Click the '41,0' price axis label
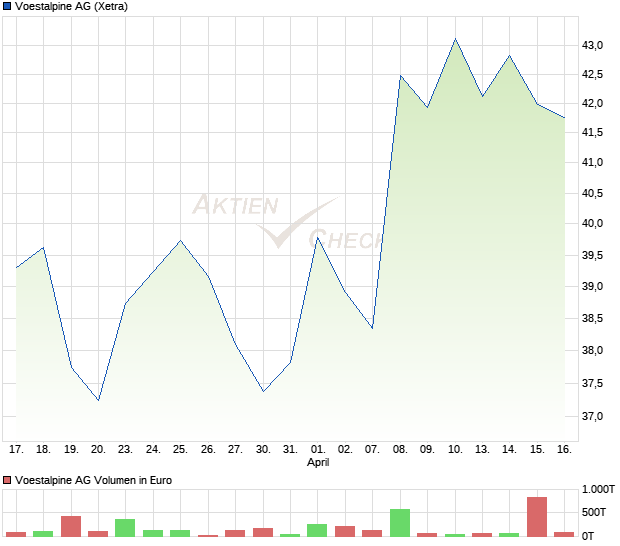620x546 pixels. [x=592, y=162]
